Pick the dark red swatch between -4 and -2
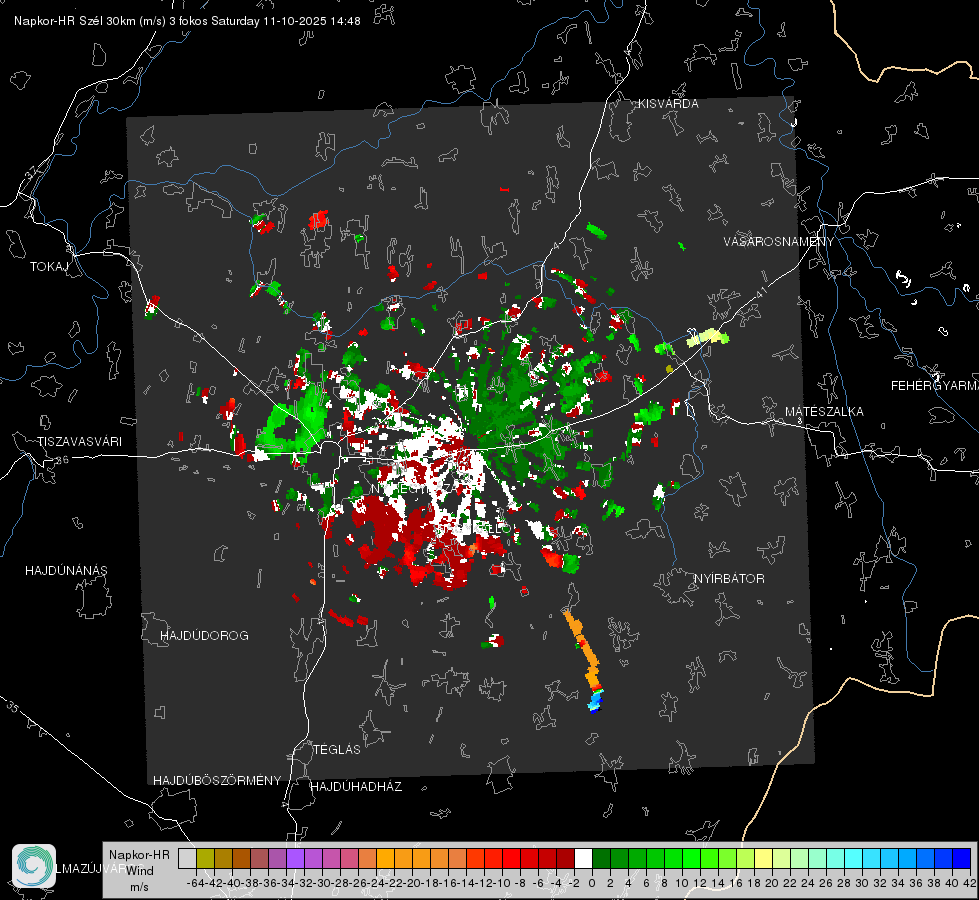Image resolution: width=979 pixels, height=900 pixels. tap(565, 858)
